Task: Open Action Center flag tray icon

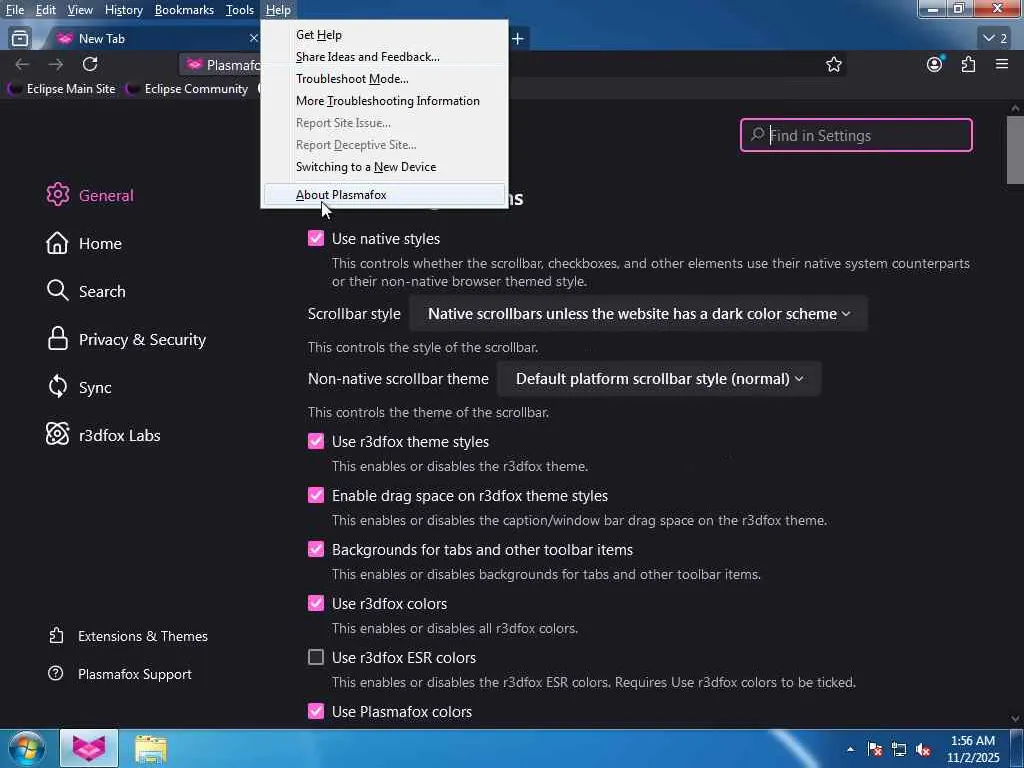Action: [875, 749]
